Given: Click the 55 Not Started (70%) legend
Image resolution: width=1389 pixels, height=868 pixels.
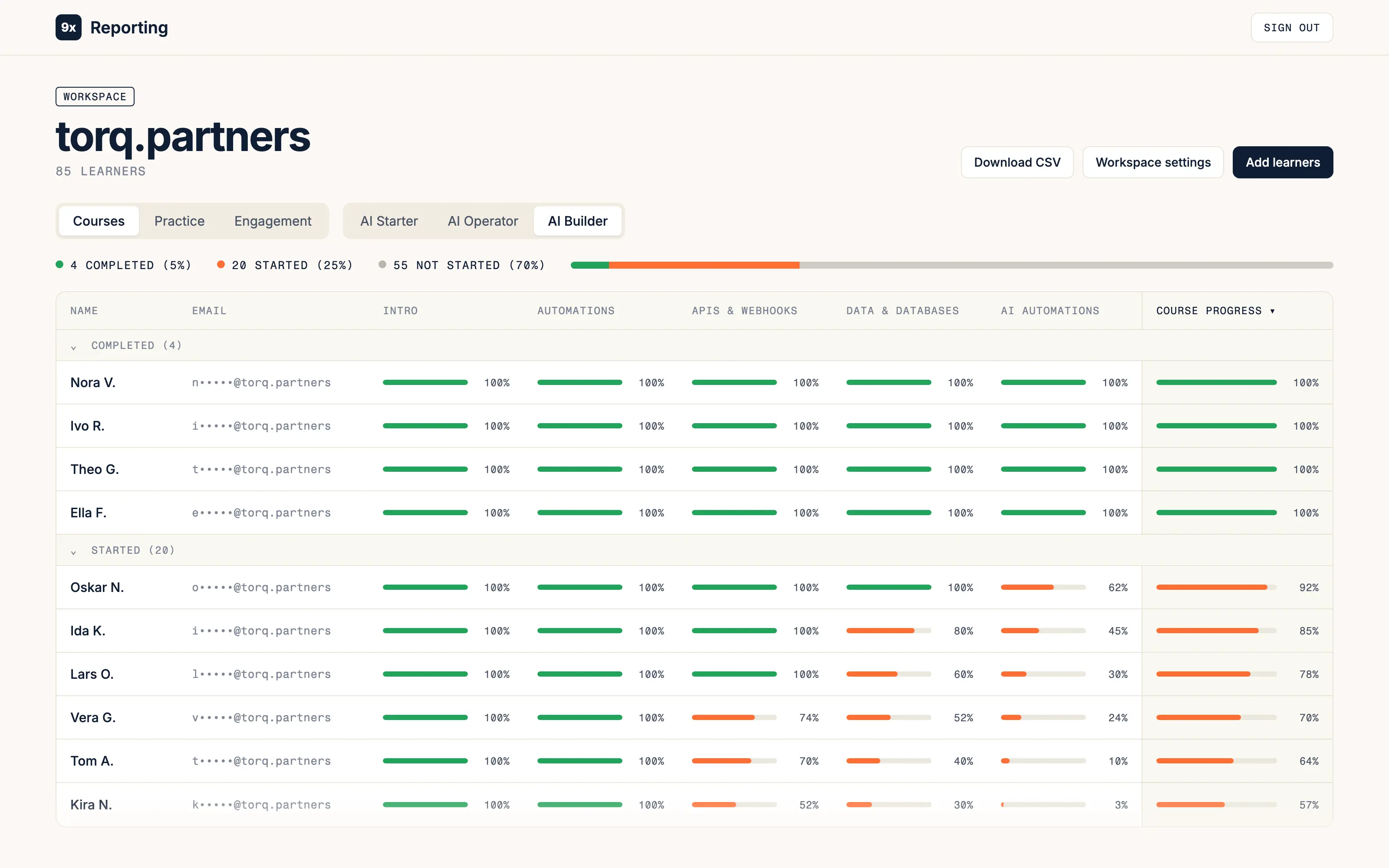Looking at the screenshot, I should (x=462, y=265).
